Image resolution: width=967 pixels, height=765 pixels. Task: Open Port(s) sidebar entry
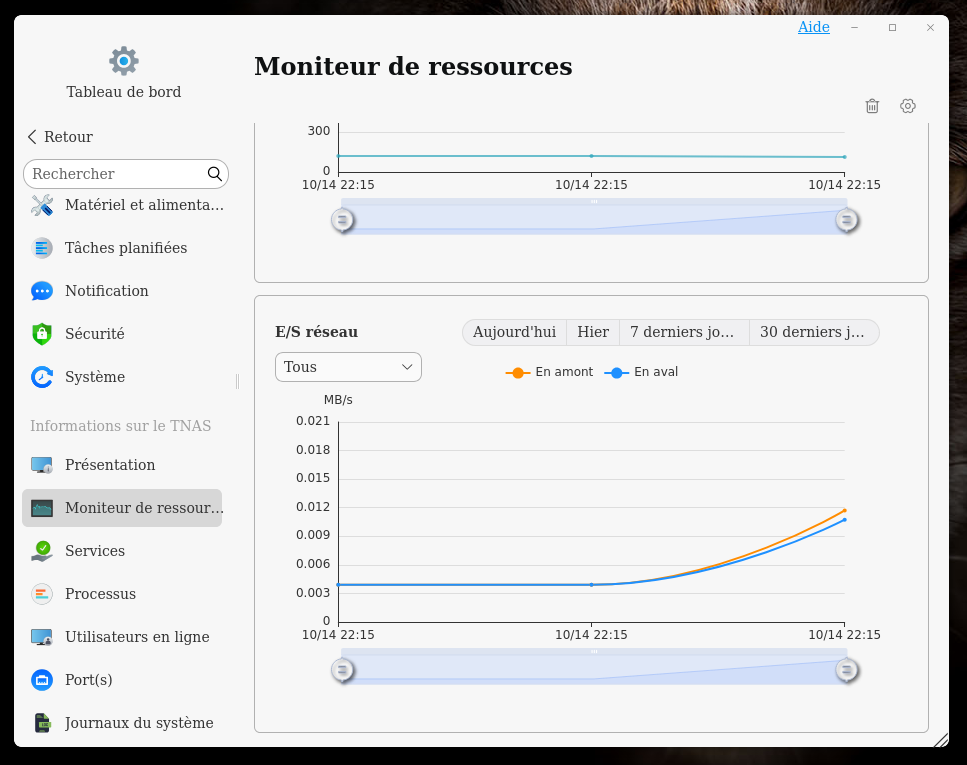point(88,680)
